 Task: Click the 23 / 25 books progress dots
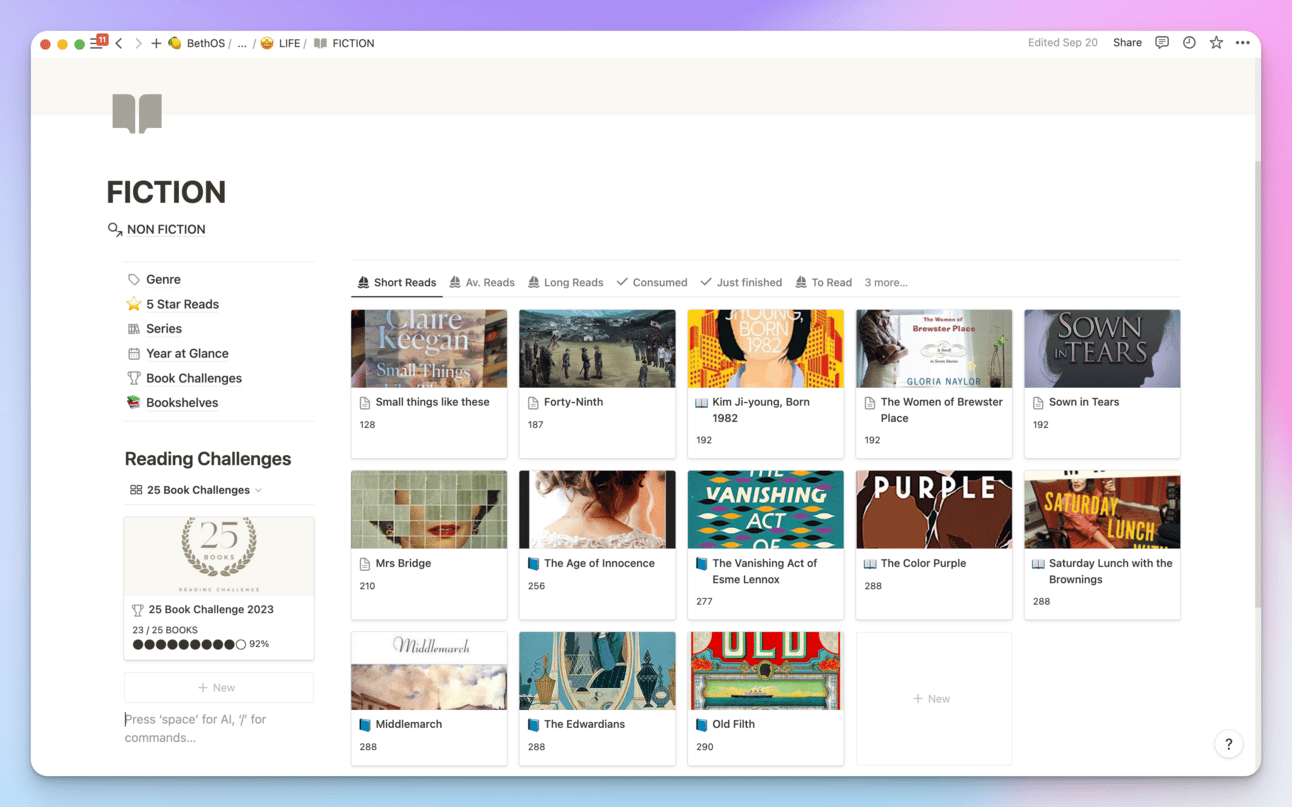(189, 645)
